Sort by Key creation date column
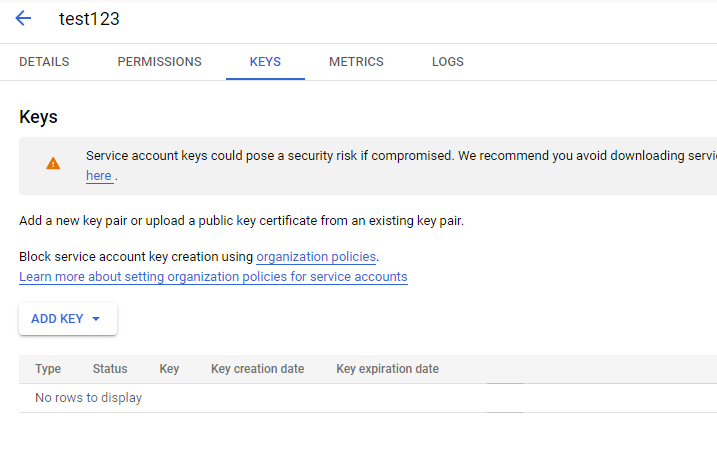 pyautogui.click(x=257, y=369)
